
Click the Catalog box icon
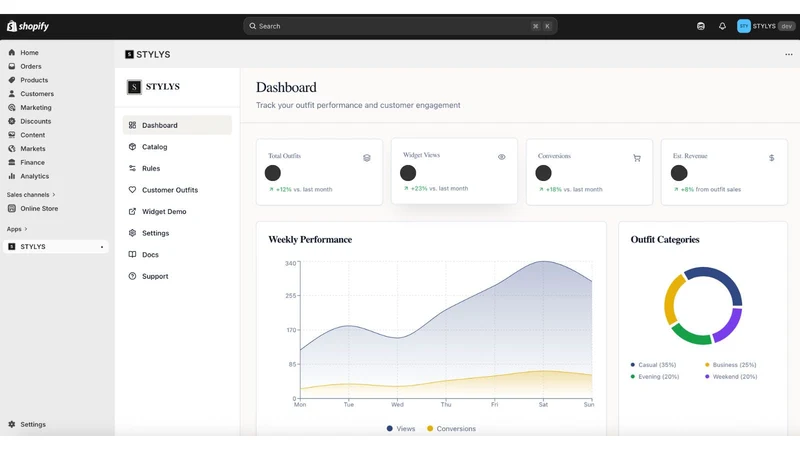point(132,147)
